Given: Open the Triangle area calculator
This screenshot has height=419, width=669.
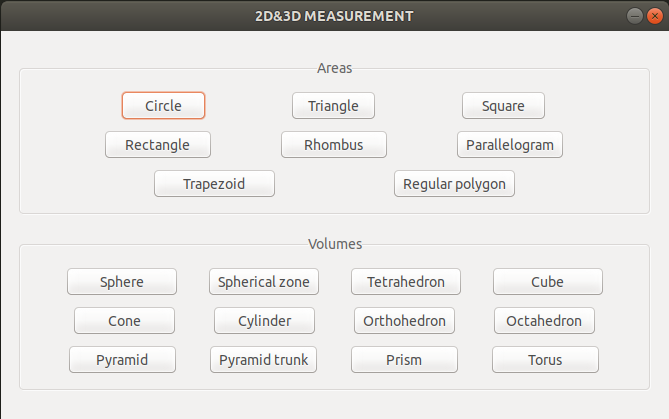Looking at the screenshot, I should pyautogui.click(x=333, y=105).
